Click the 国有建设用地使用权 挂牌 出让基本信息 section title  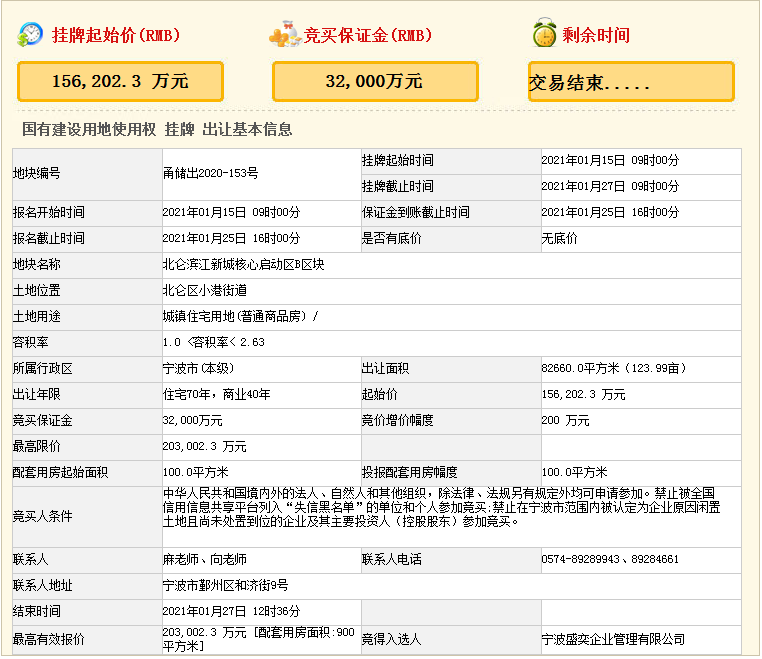point(157,130)
